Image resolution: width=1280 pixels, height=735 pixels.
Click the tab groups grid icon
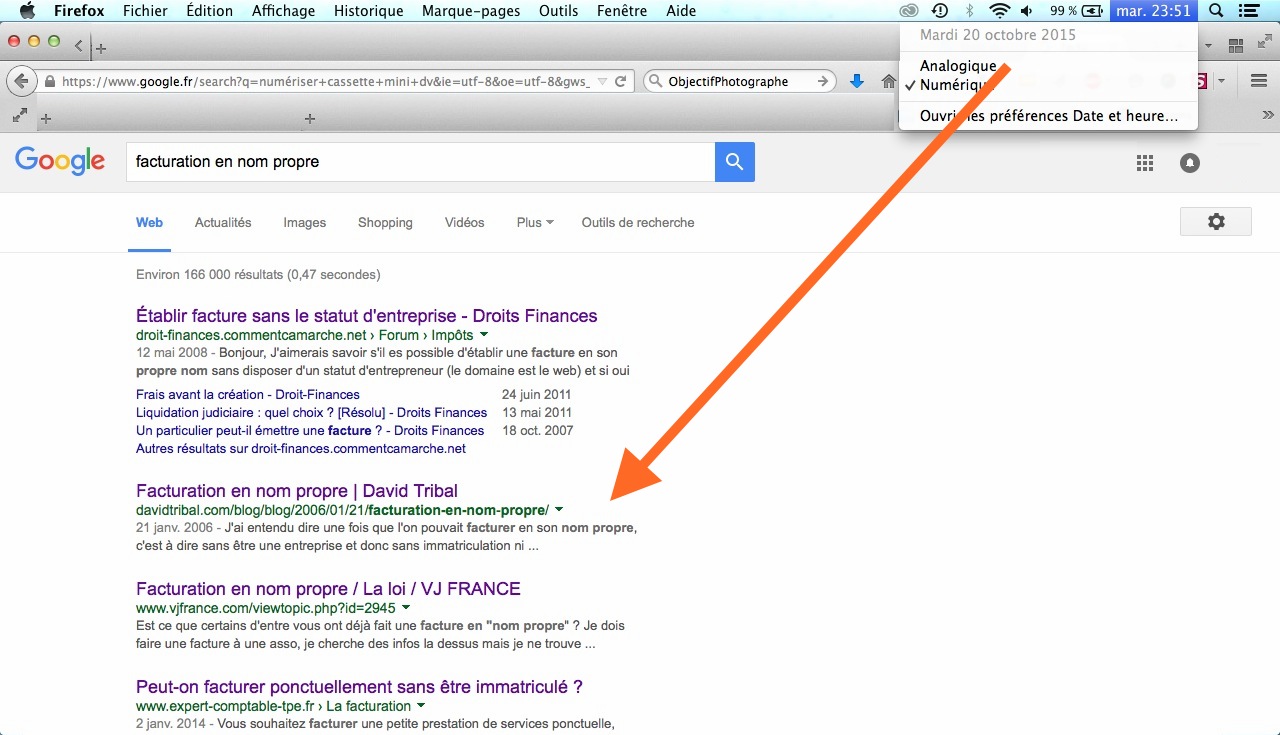tap(1236, 45)
